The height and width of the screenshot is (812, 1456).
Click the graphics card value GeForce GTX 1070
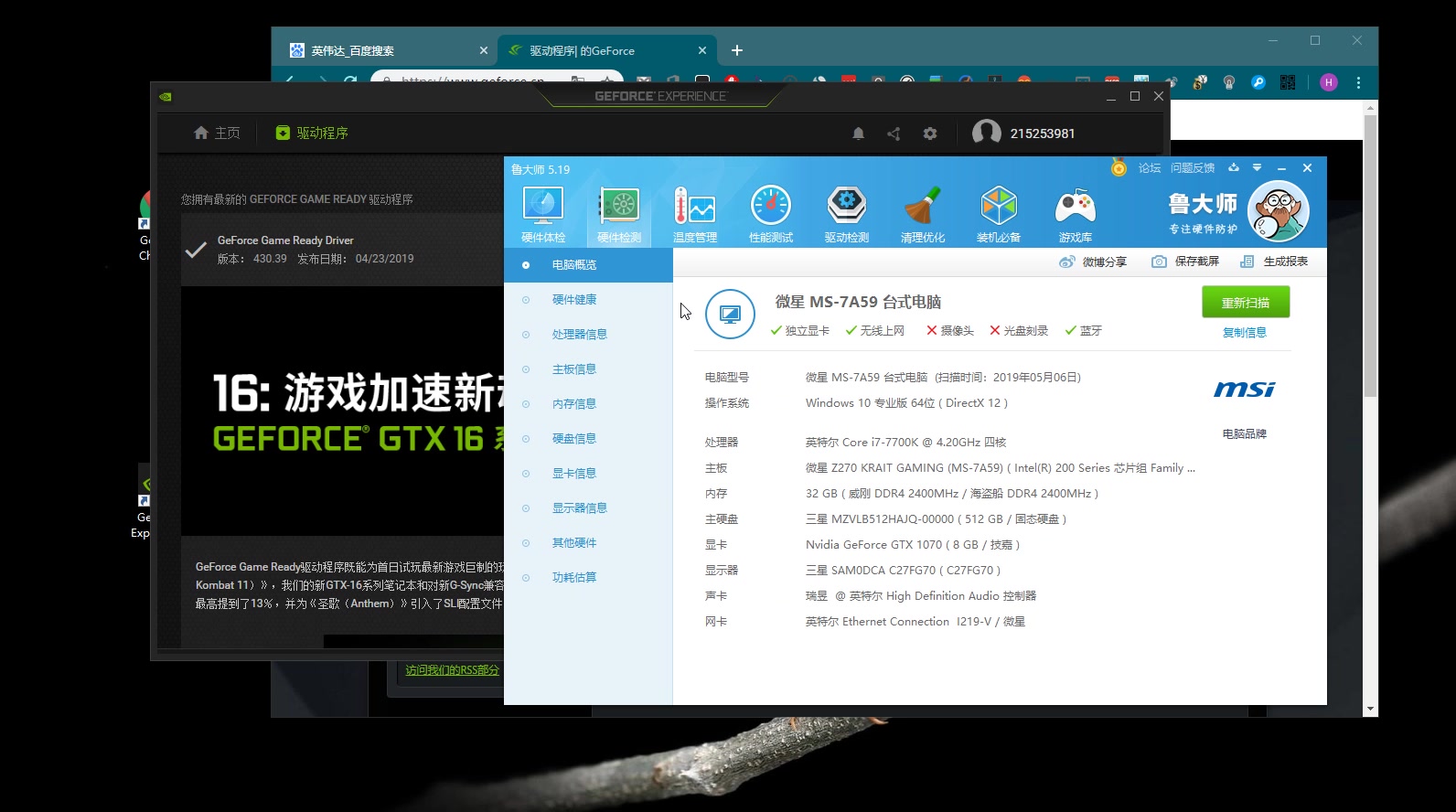pyautogui.click(x=912, y=545)
